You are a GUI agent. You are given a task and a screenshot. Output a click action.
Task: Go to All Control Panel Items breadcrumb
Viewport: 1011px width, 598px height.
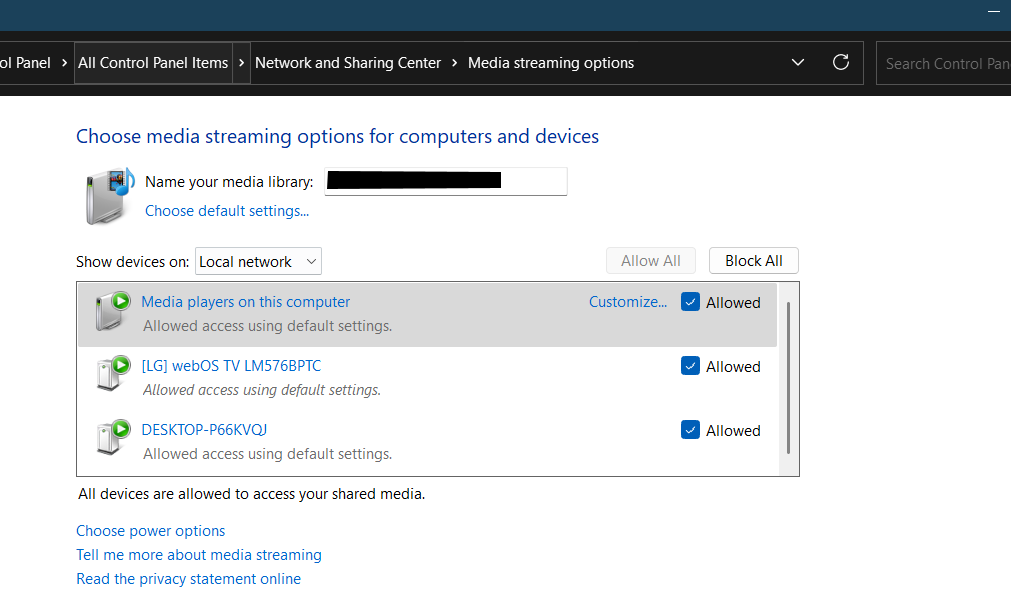coord(153,63)
